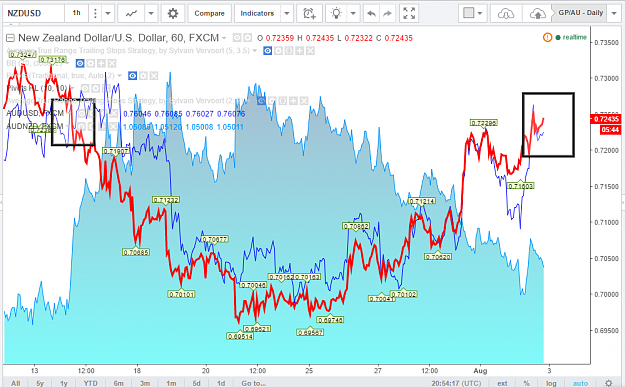
Task: Toggle percent scale button
Action: pyautogui.click(x=527, y=383)
